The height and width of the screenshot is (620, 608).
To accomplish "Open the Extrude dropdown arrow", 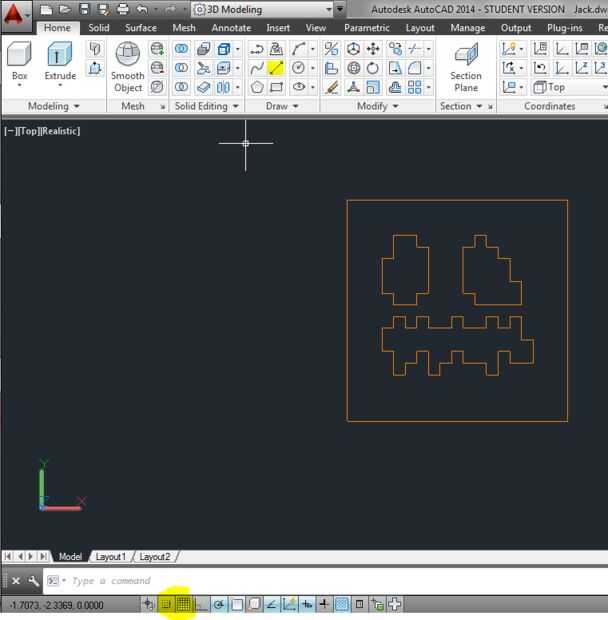I will [60, 85].
